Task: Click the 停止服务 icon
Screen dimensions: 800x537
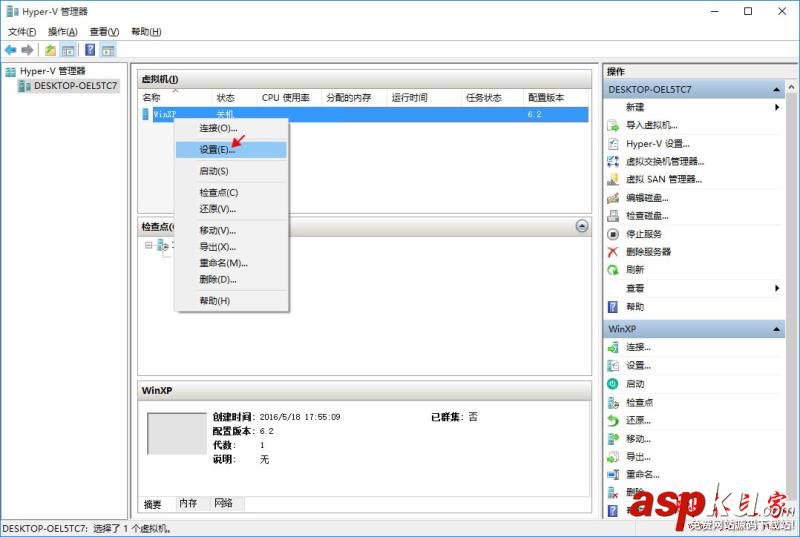Action: tap(613, 234)
